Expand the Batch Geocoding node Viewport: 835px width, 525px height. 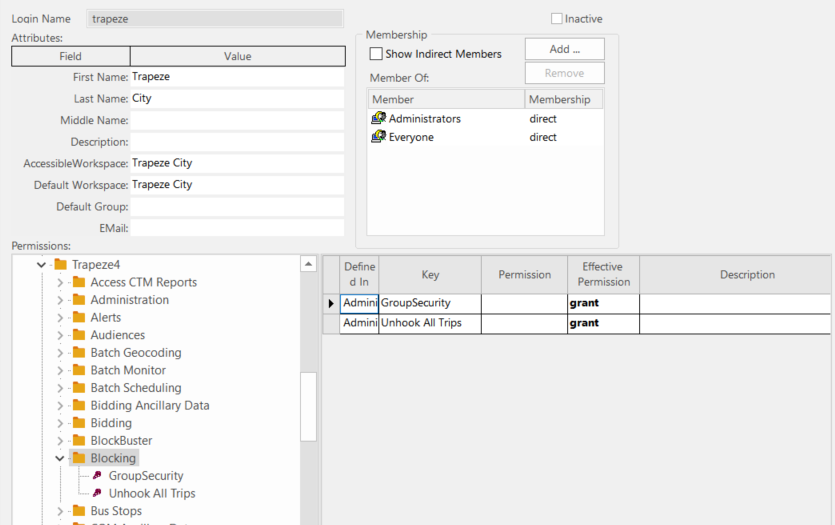(x=60, y=352)
